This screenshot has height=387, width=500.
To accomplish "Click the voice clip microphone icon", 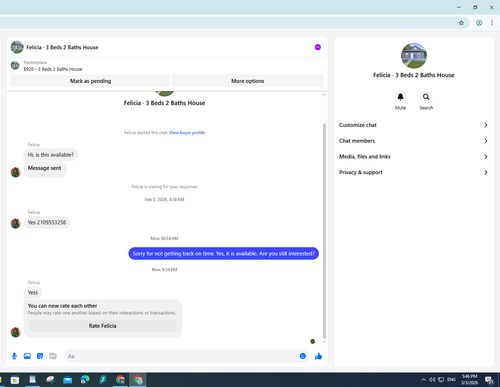I will pyautogui.click(x=14, y=356).
